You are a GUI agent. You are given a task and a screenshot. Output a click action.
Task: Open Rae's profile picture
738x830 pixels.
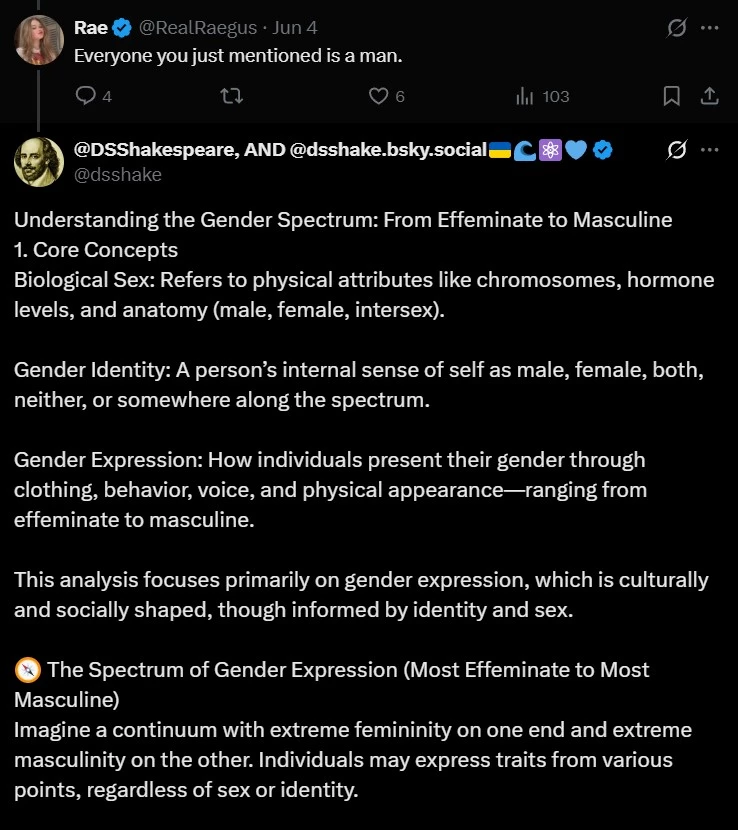pos(39,40)
